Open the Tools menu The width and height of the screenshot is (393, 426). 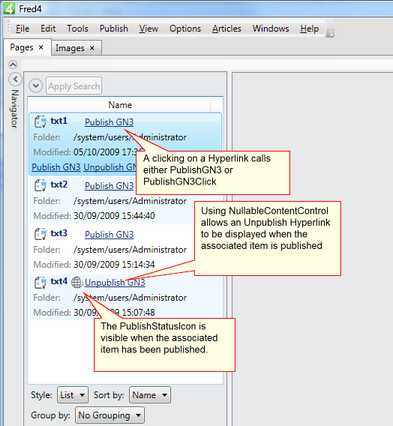coord(77,29)
